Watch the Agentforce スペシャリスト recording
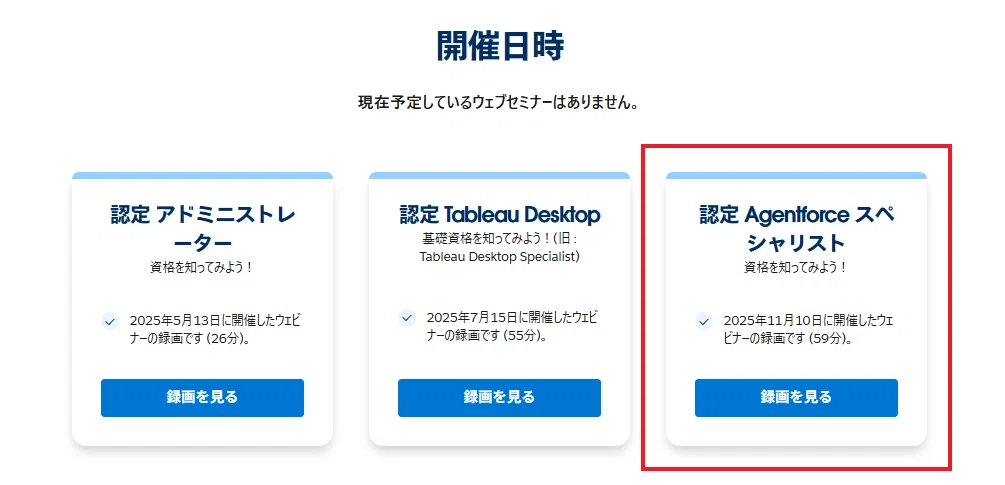1005x485 pixels. pos(796,397)
